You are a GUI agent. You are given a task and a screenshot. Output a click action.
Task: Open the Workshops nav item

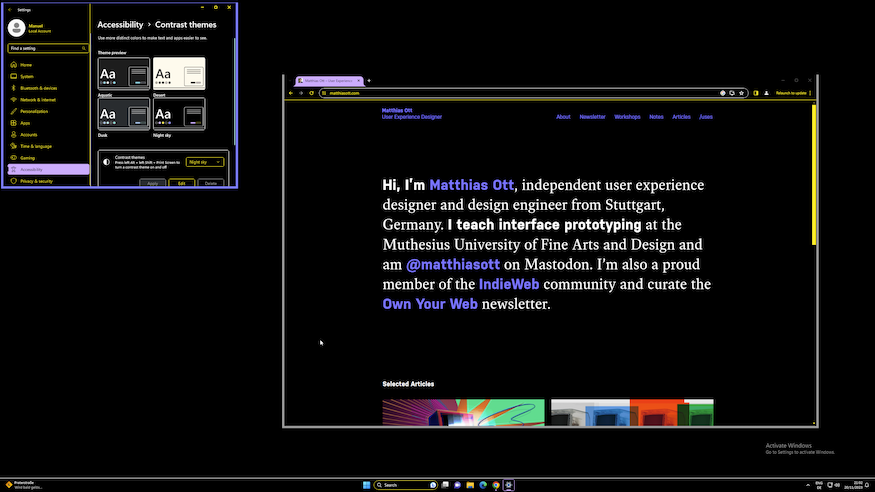point(627,117)
